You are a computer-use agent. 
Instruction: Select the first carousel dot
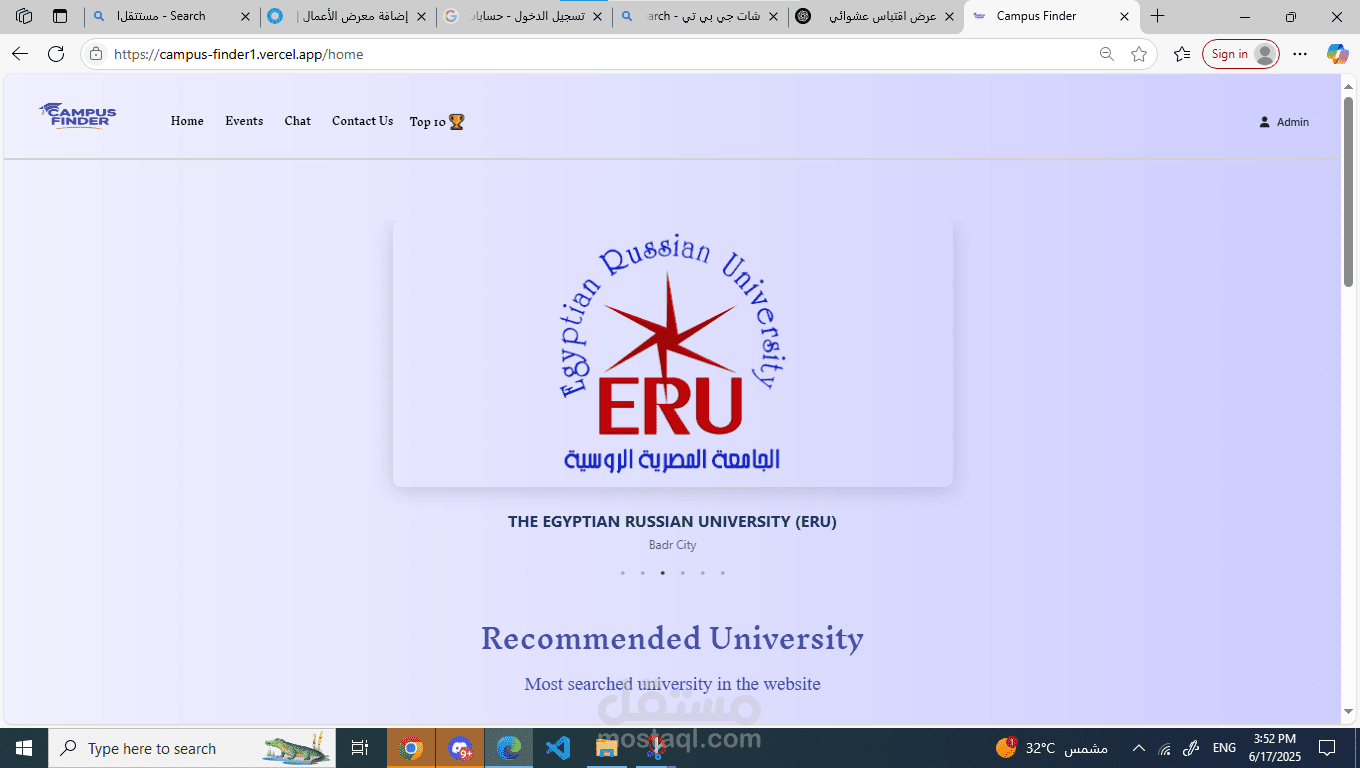click(623, 573)
